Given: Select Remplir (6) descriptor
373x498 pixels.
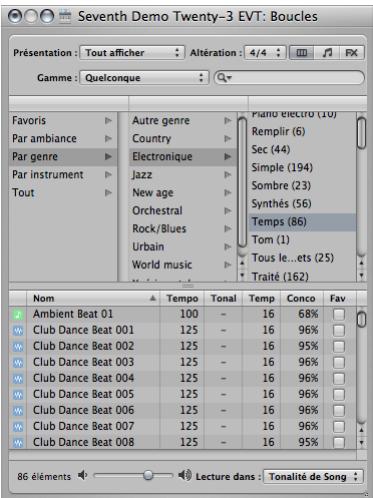Looking at the screenshot, I should pyautogui.click(x=302, y=131).
